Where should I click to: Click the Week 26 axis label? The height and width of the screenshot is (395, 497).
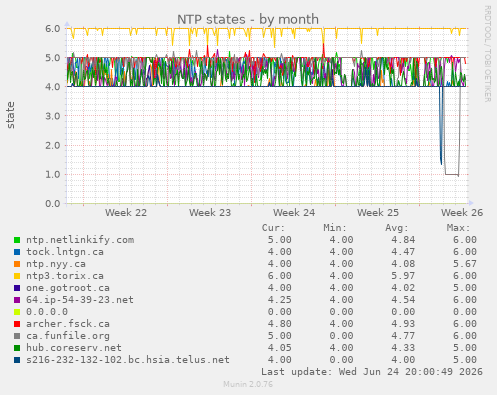click(462, 213)
